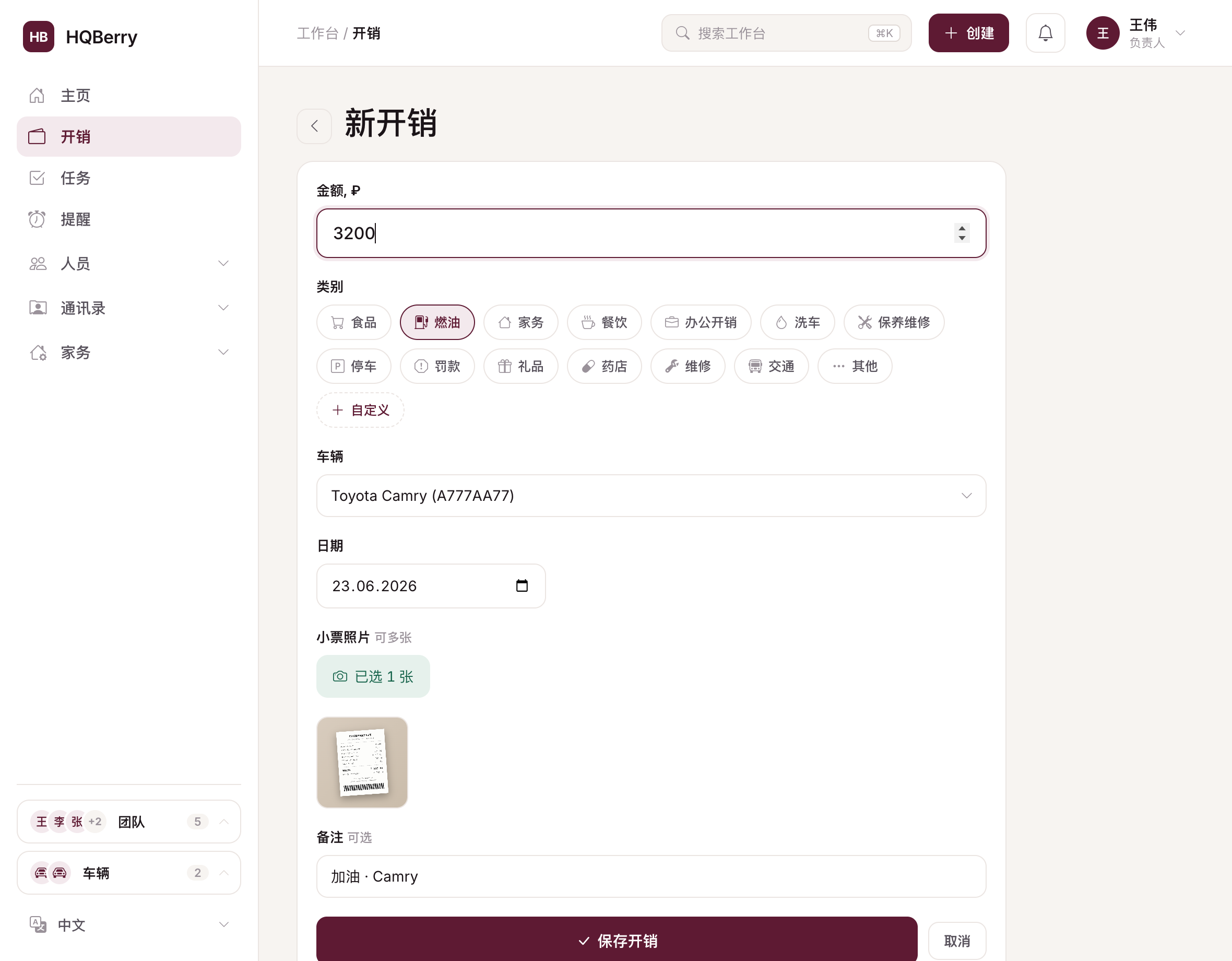This screenshot has width=1232, height=961.
Task: Select the 交通 category chip
Action: [771, 366]
